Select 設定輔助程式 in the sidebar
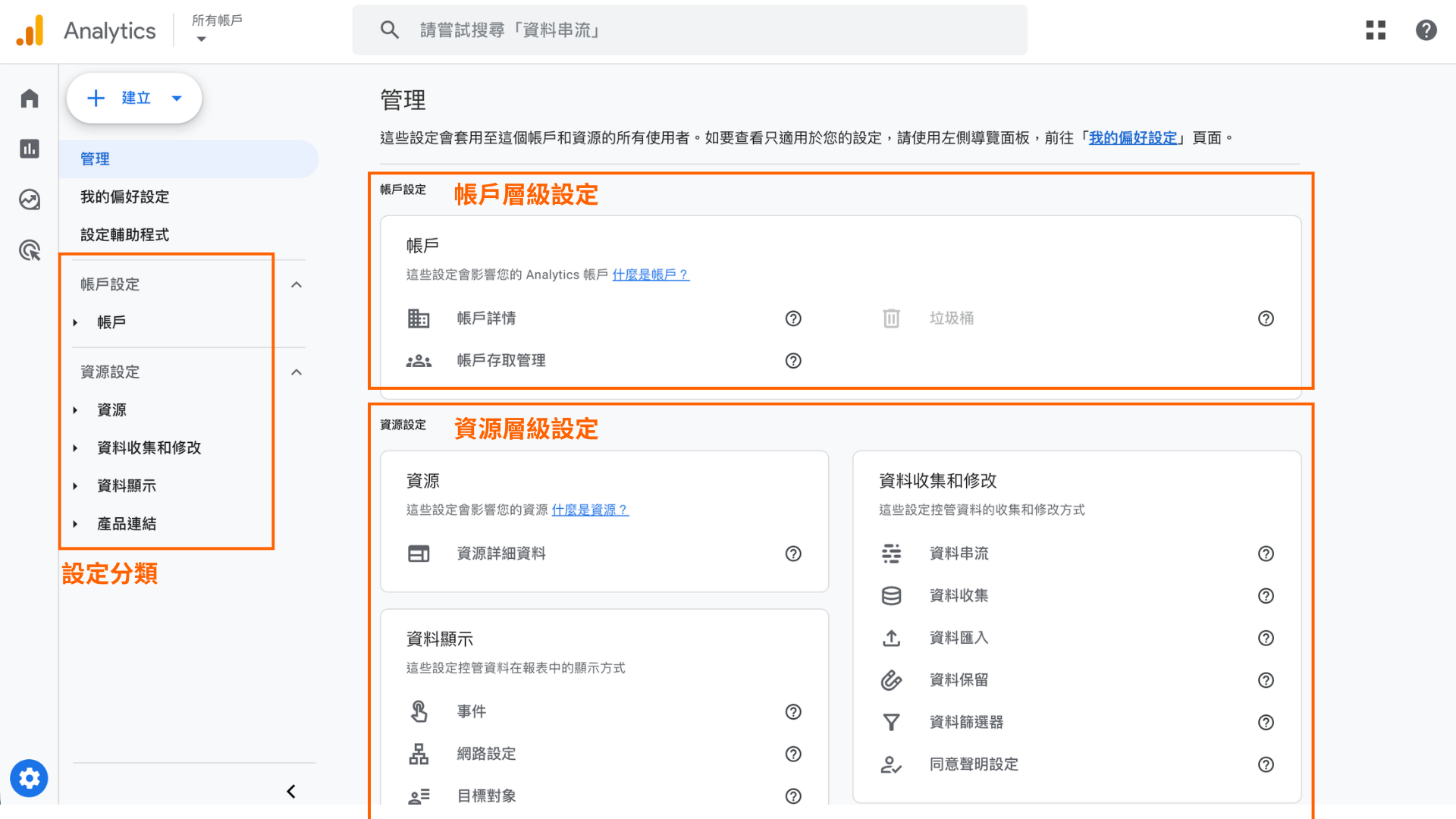 point(124,234)
